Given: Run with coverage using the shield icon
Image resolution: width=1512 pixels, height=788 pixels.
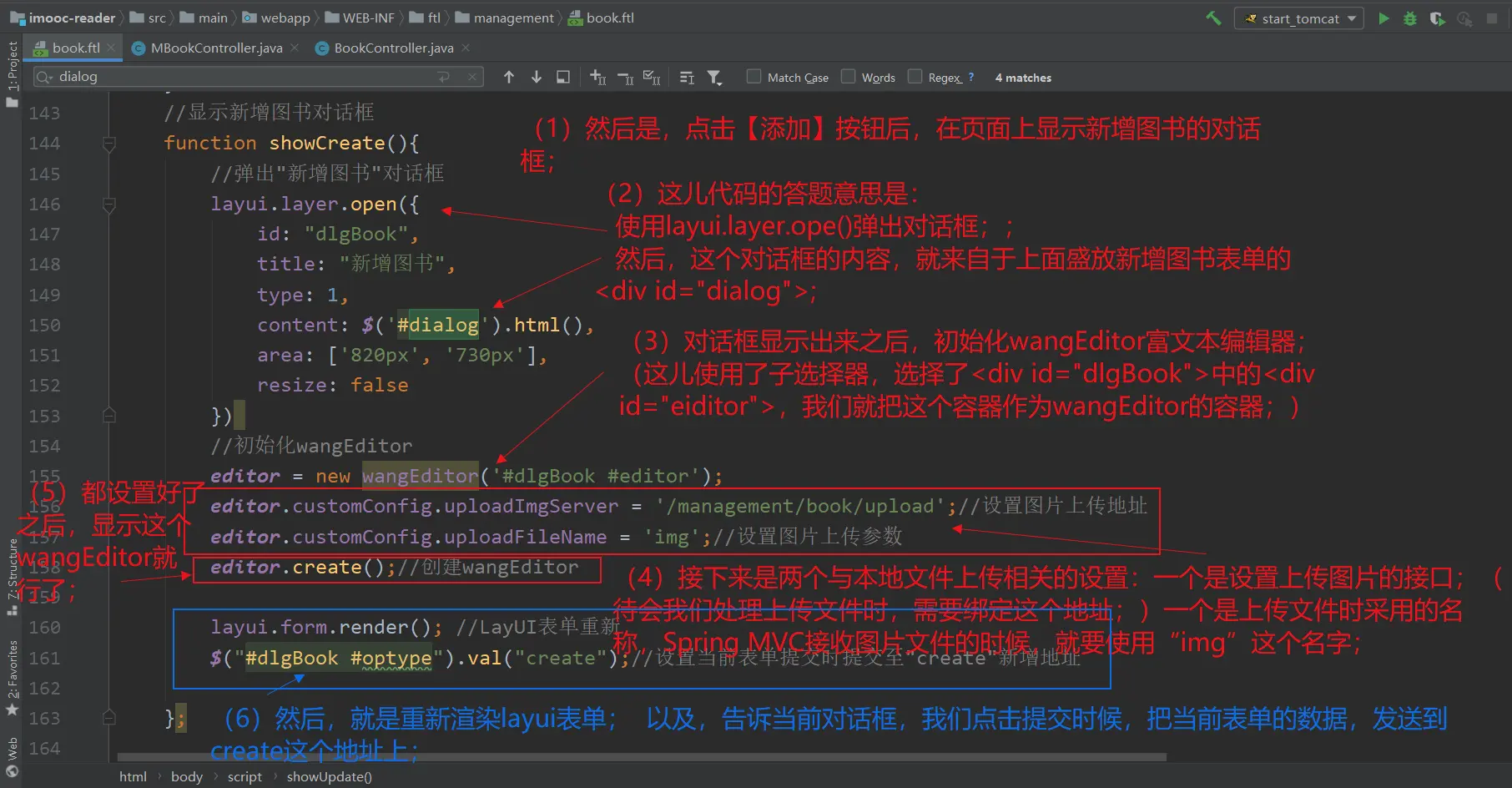Looking at the screenshot, I should pyautogui.click(x=1437, y=18).
